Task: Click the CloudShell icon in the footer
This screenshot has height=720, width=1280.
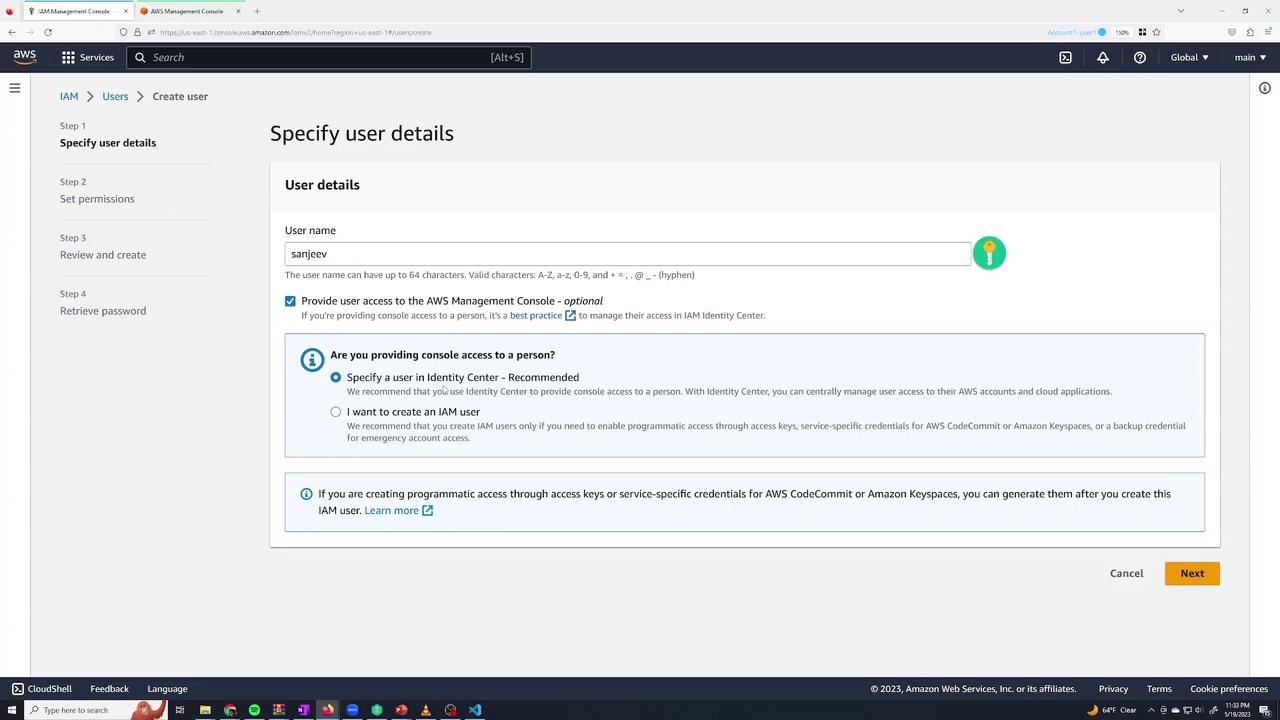Action: click(18, 689)
